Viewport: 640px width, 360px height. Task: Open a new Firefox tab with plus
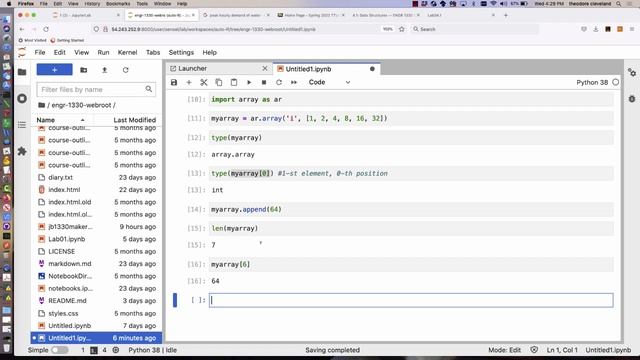point(506,15)
